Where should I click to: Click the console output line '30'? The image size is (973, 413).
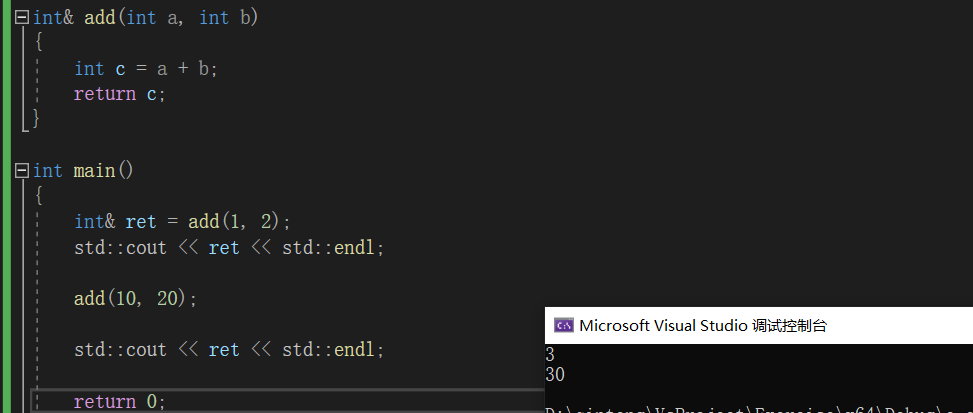click(556, 374)
